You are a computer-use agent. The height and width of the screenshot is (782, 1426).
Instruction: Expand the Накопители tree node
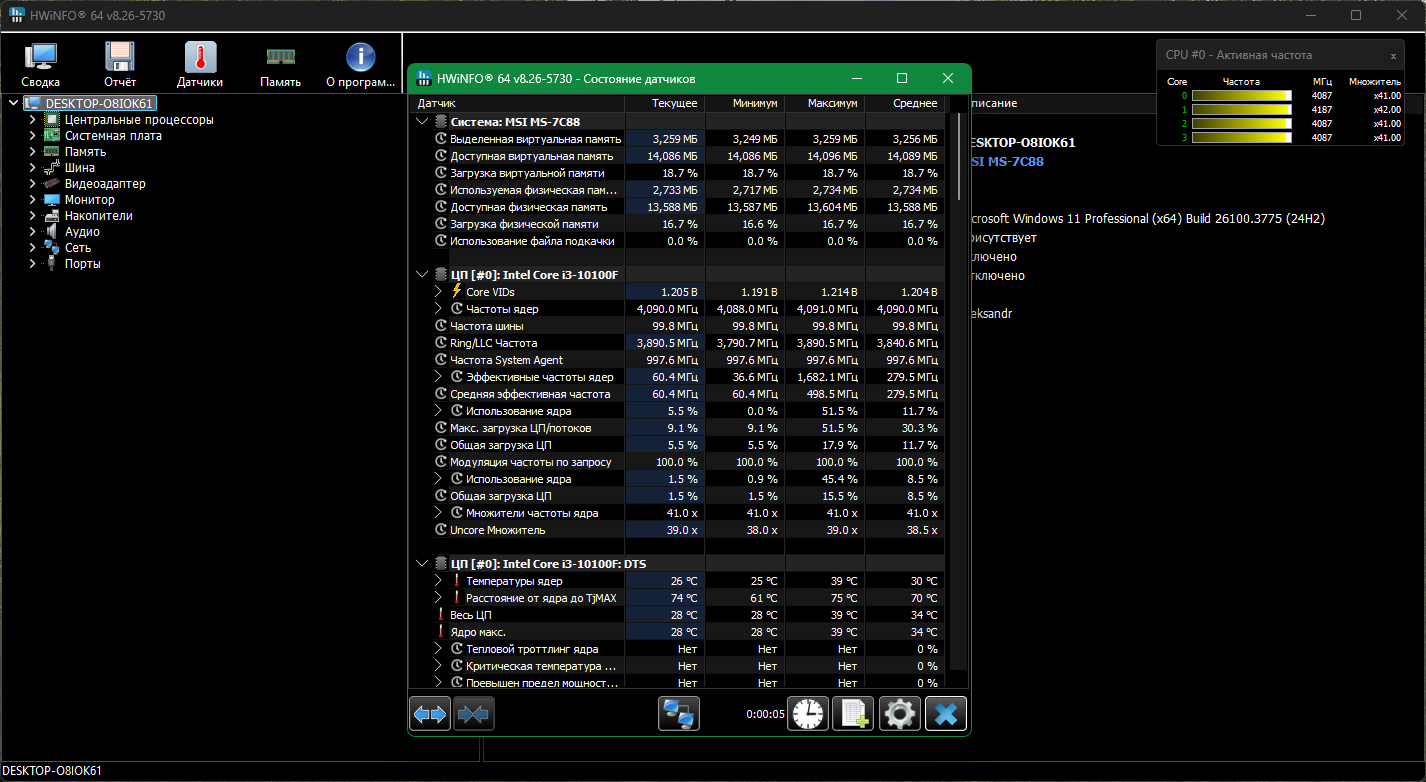coord(32,215)
